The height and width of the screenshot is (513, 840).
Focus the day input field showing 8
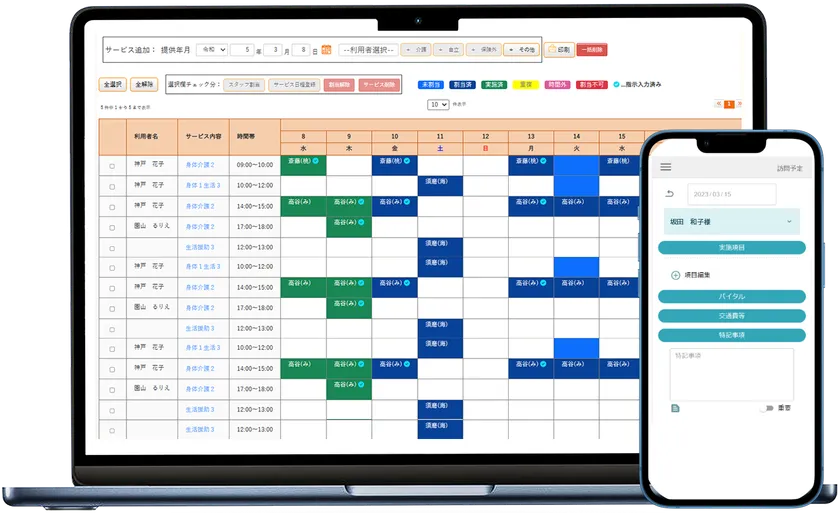pyautogui.click(x=302, y=50)
